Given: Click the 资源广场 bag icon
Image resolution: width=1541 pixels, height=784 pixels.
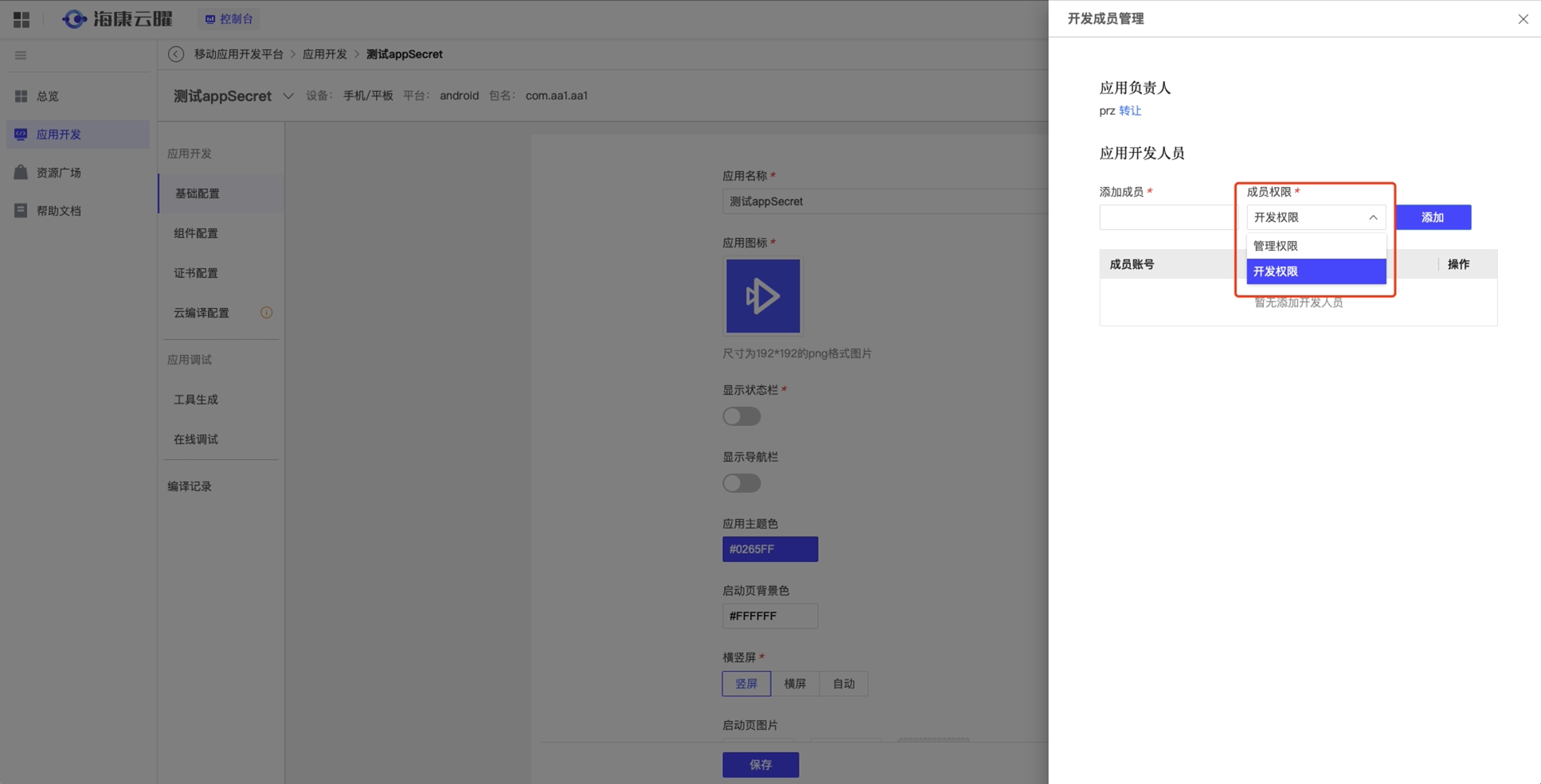Looking at the screenshot, I should pyautogui.click(x=21, y=172).
